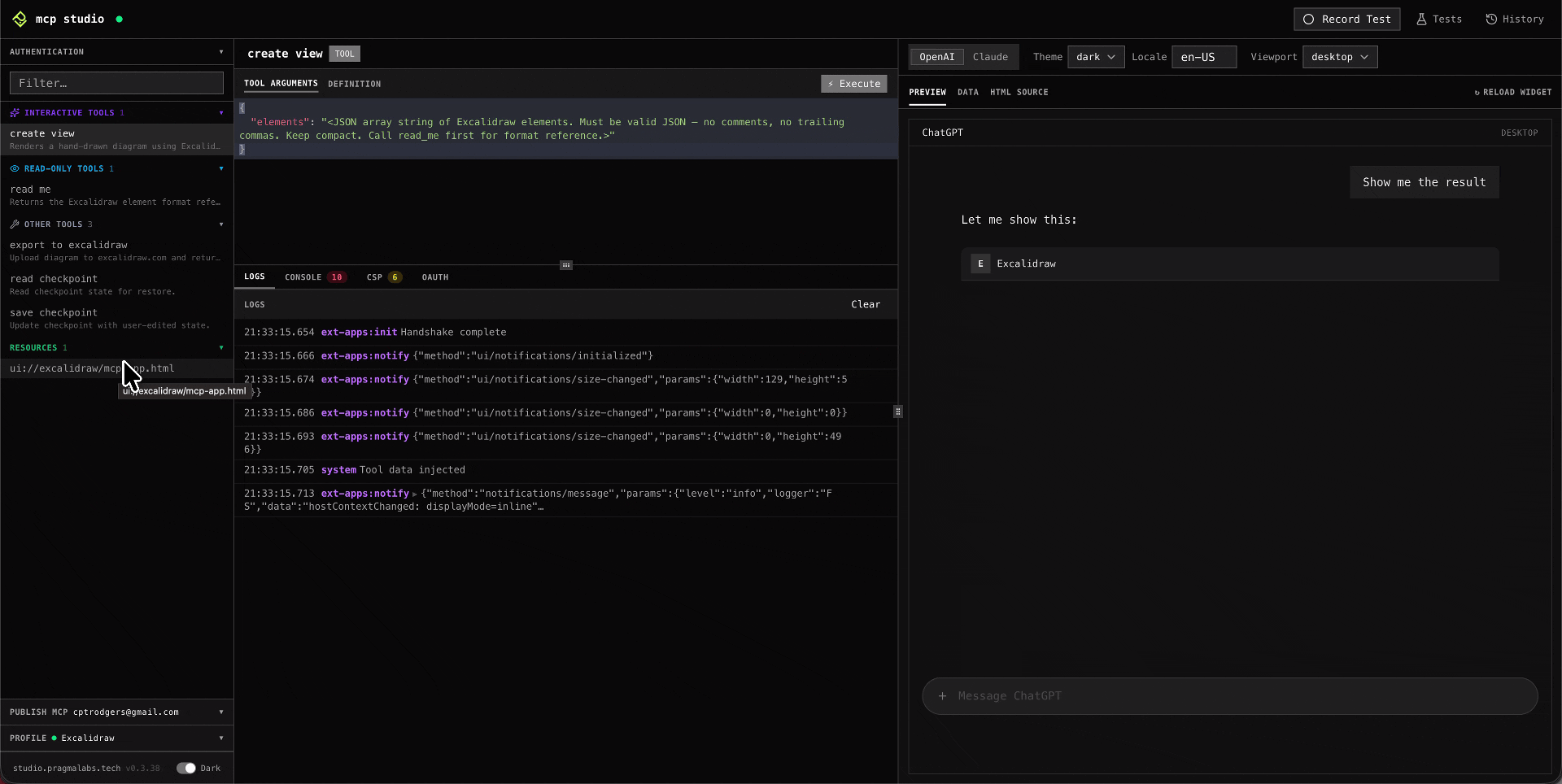Select the read me tool

click(x=117, y=195)
